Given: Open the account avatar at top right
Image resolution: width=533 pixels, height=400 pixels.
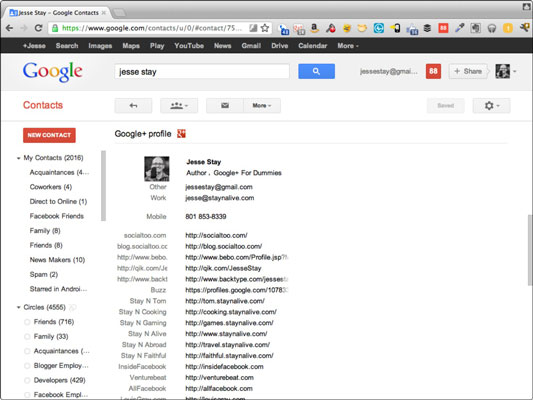Looking at the screenshot, I should tap(502, 71).
